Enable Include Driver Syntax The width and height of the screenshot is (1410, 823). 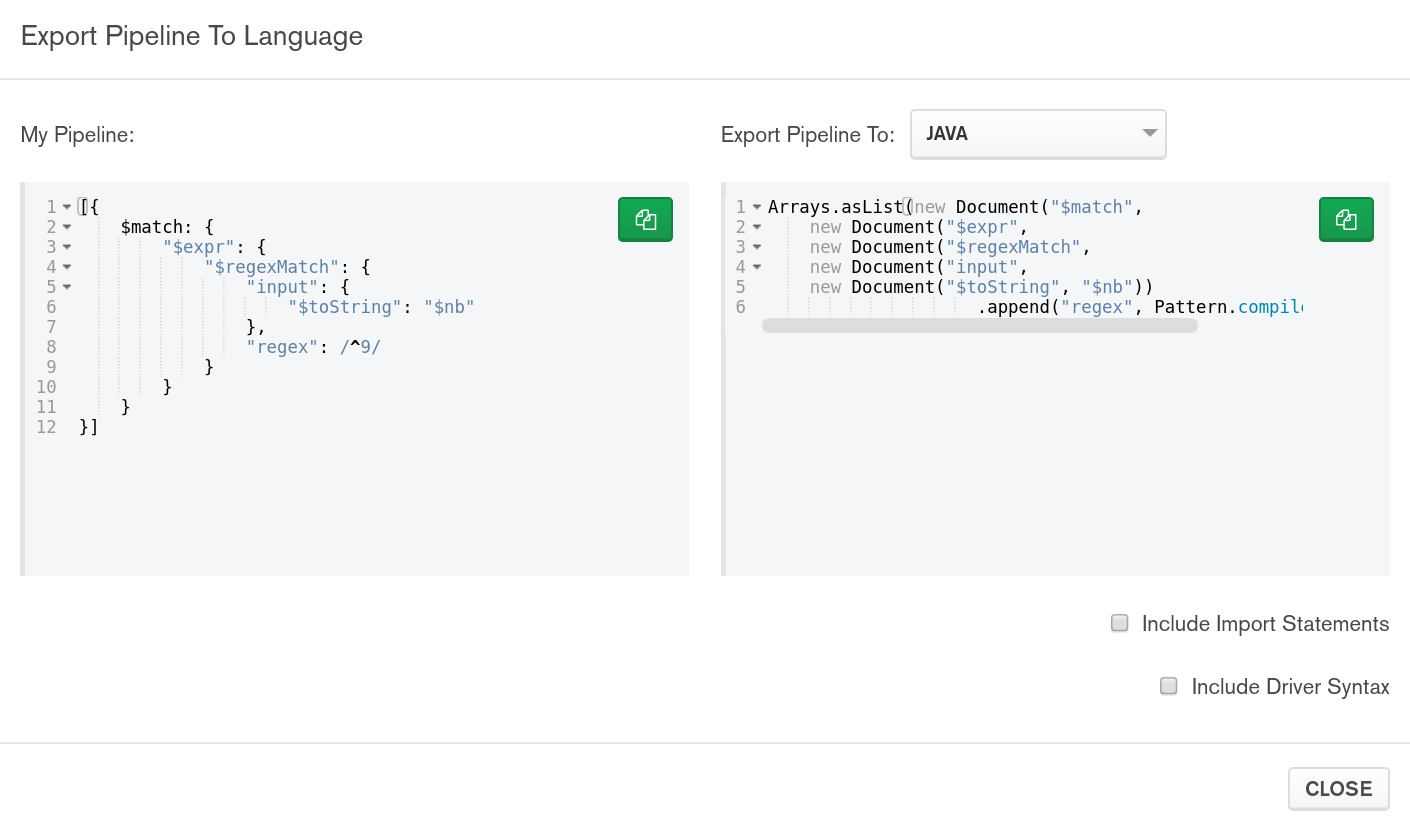pos(1168,686)
